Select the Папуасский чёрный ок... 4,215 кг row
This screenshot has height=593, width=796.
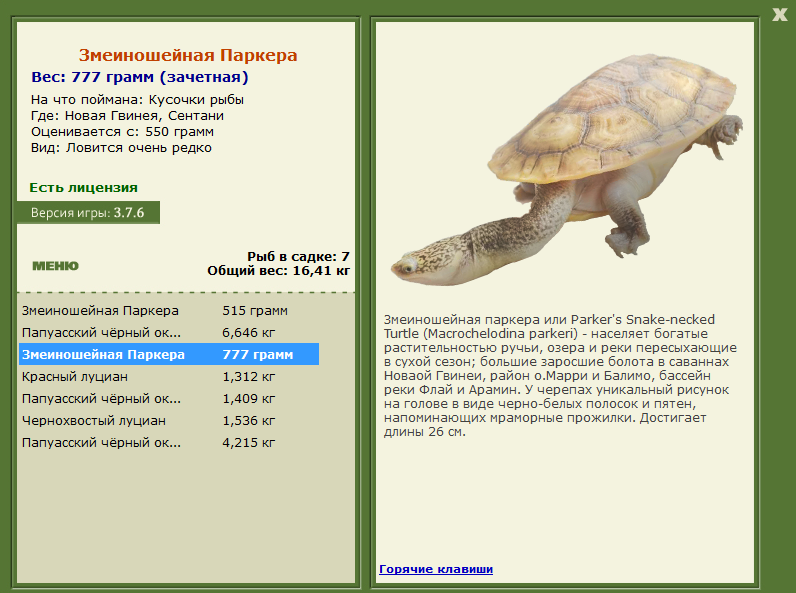click(169, 443)
